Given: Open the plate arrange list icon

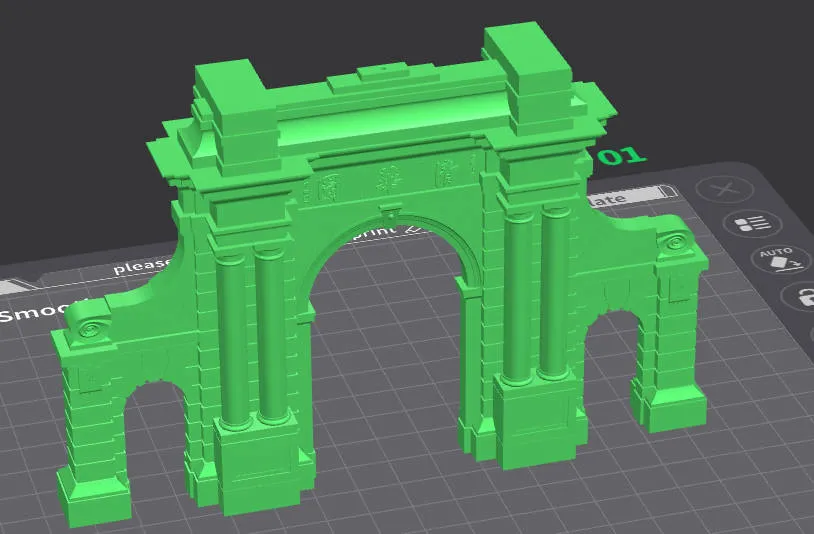Looking at the screenshot, I should pos(750,225).
